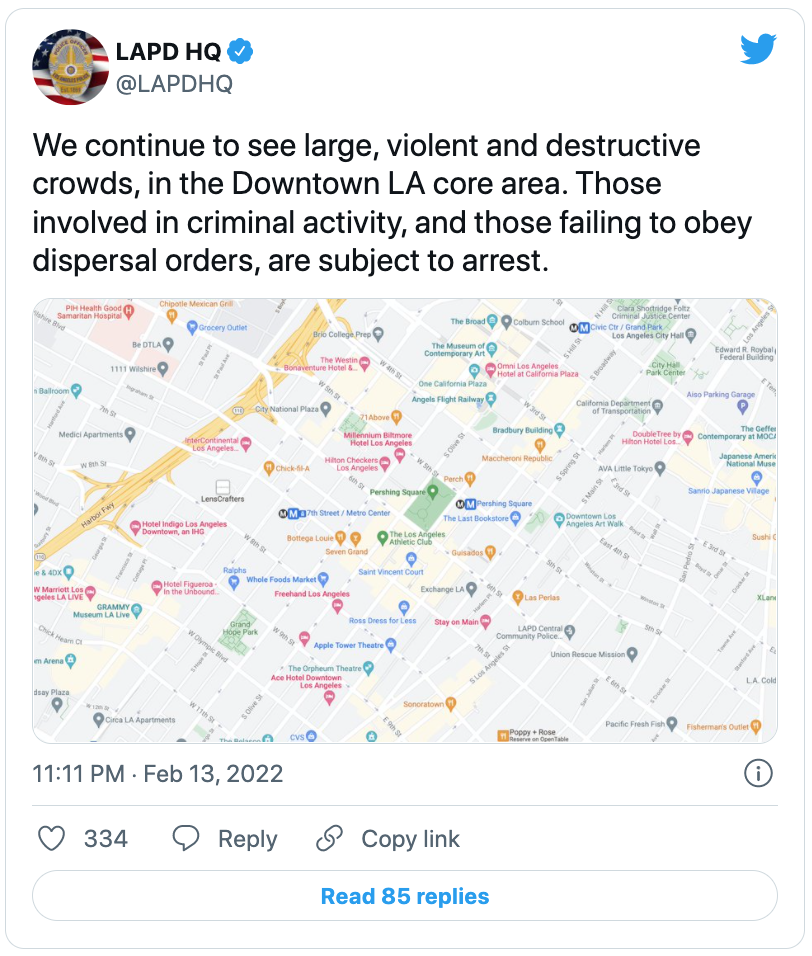
Task: Like the tweet with heart icon
Action: pos(51,838)
